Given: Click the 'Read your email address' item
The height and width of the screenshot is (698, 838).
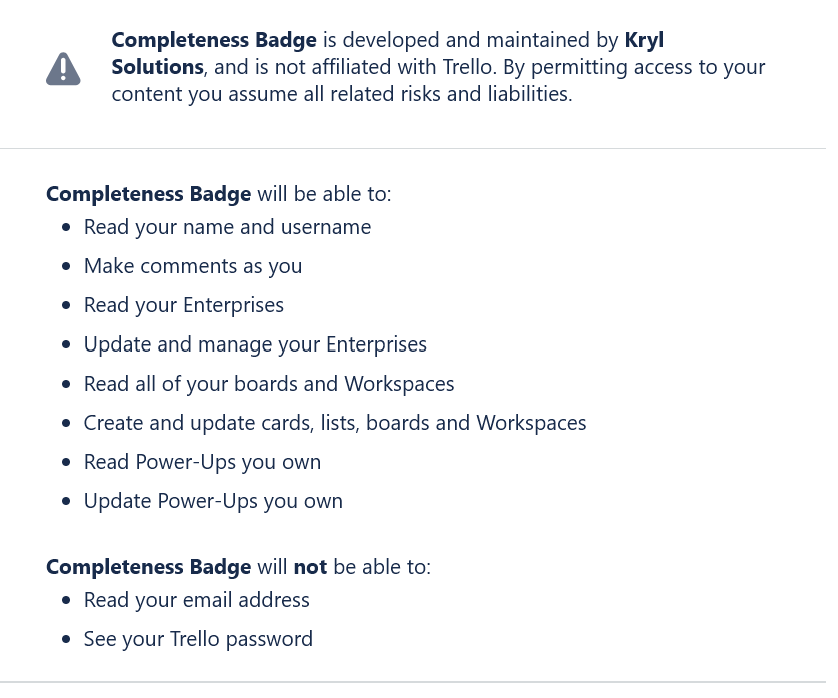Looking at the screenshot, I should pyautogui.click(x=197, y=600).
